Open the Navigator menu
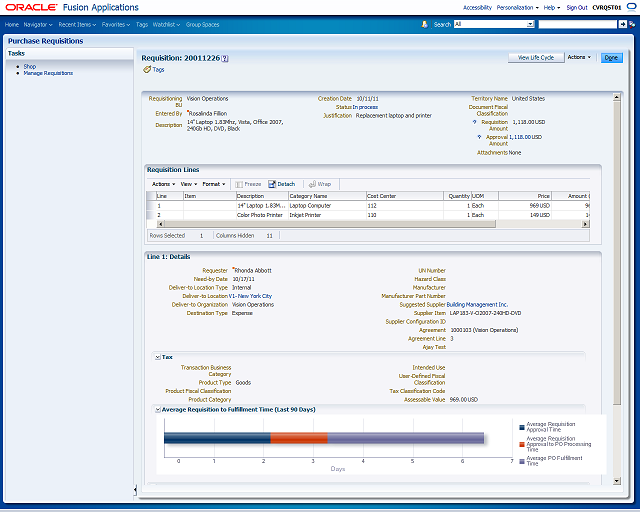The height and width of the screenshot is (512, 640). pos(38,25)
